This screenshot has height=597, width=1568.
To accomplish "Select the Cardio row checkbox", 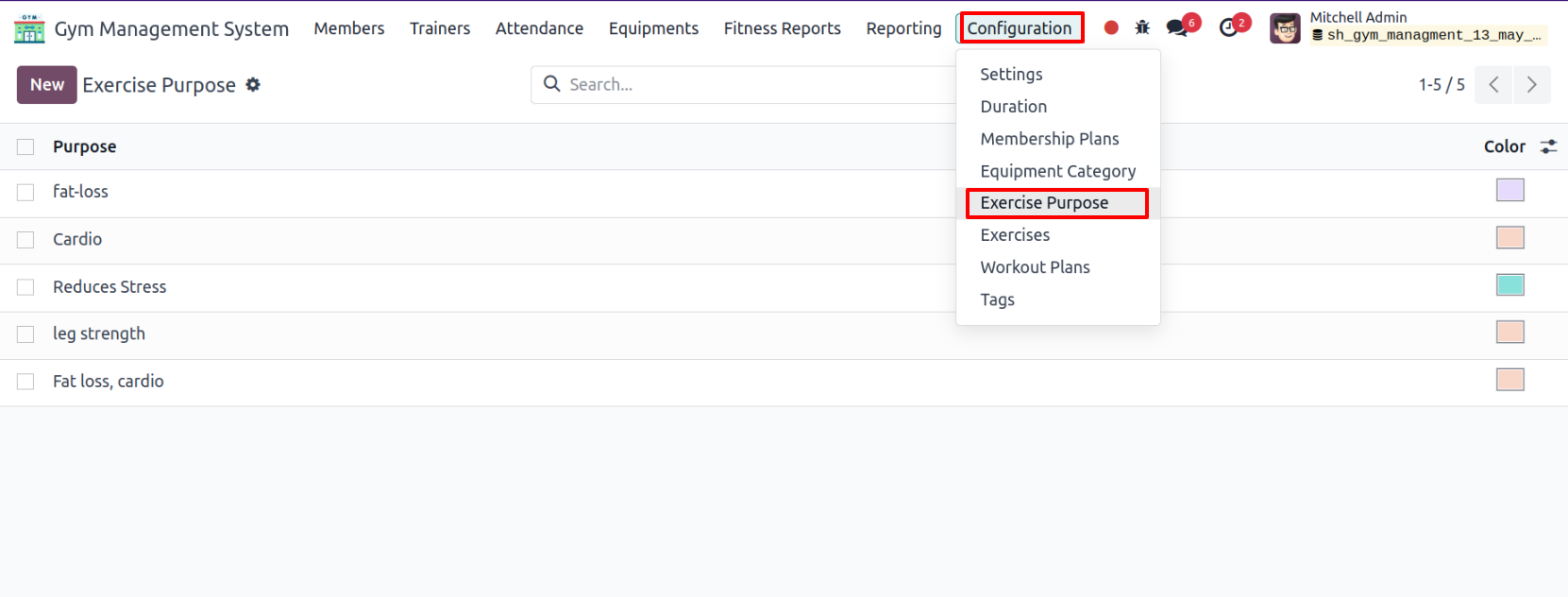I will tap(25, 240).
